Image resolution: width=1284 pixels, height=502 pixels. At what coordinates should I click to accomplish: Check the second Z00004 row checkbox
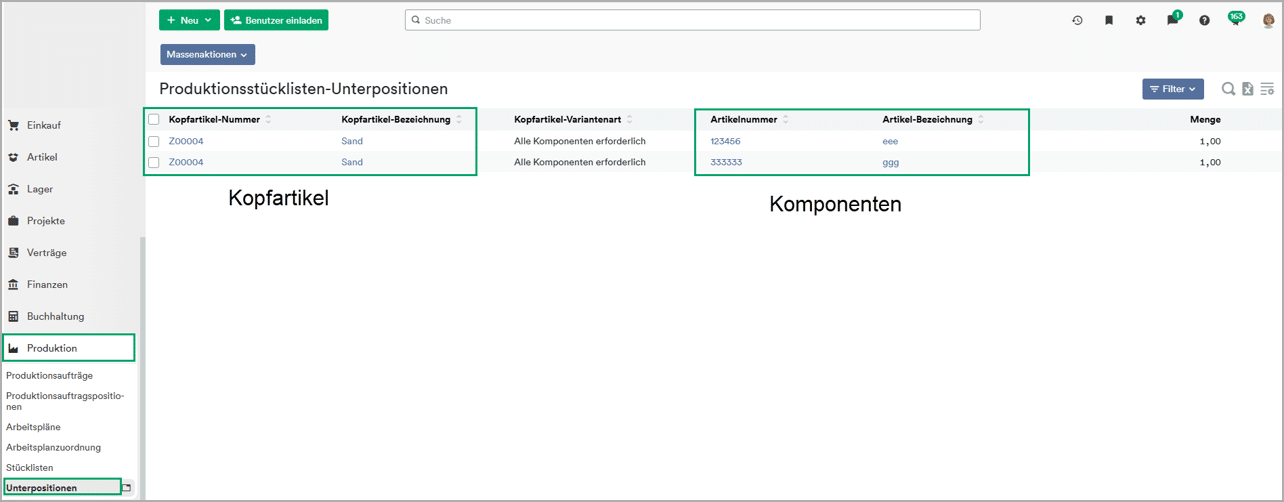tap(154, 162)
